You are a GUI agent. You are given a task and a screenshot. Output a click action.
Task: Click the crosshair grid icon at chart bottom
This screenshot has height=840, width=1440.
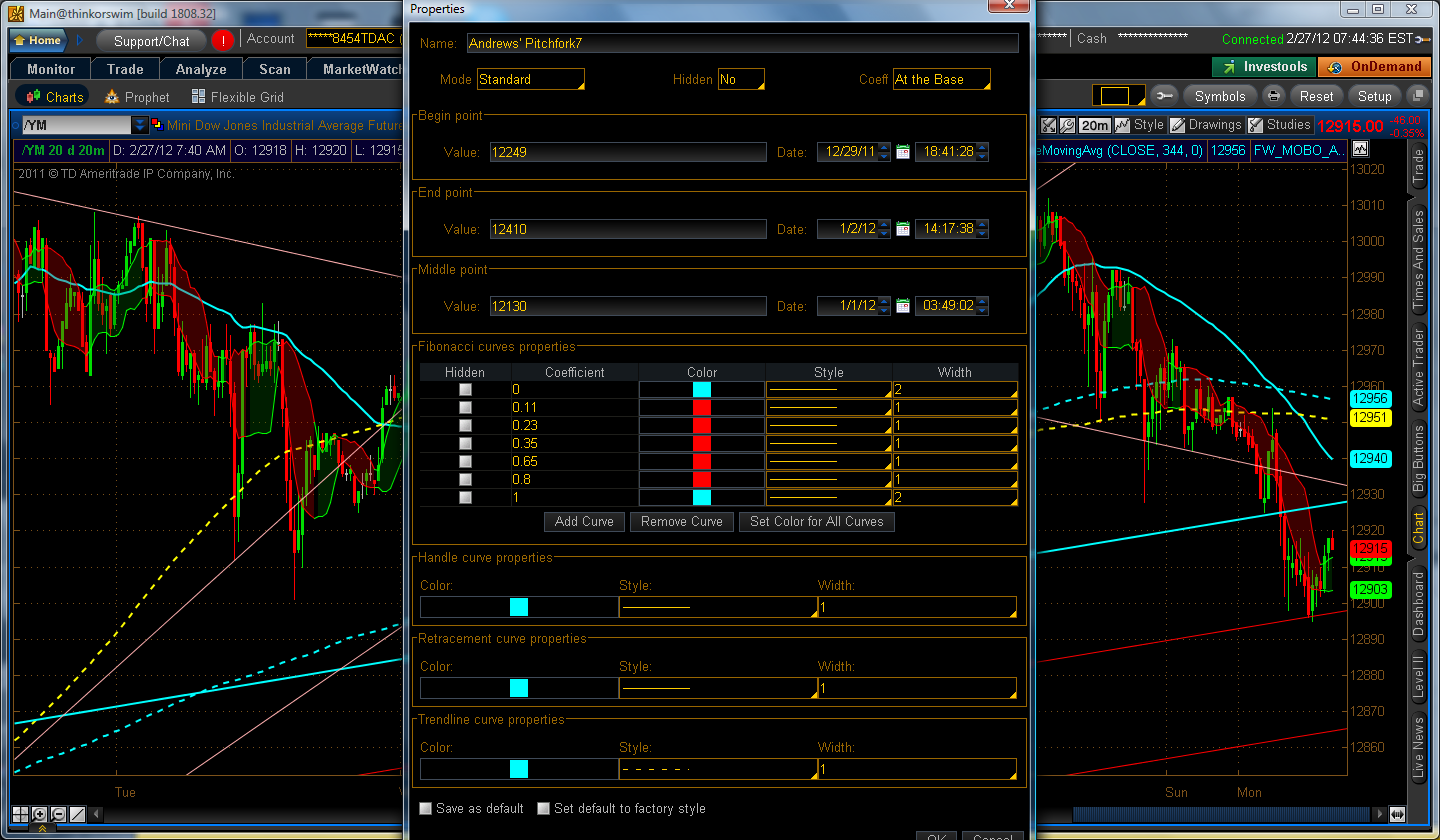coord(21,814)
